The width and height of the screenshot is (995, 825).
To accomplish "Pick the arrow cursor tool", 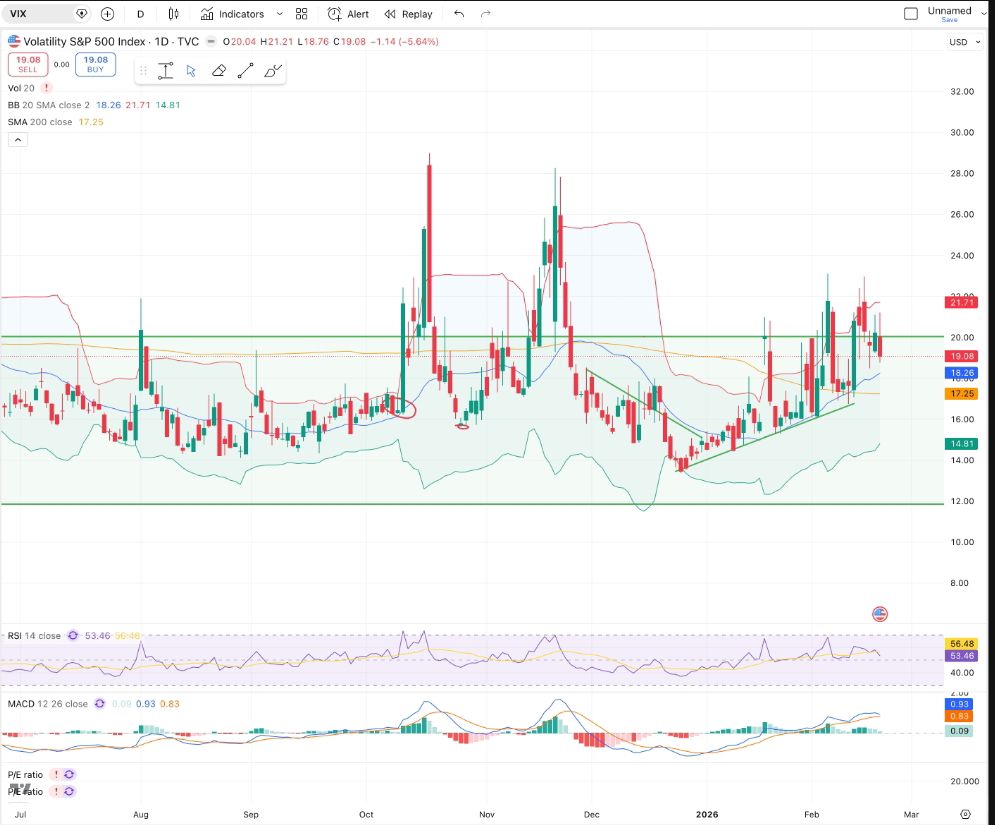I will coord(191,71).
